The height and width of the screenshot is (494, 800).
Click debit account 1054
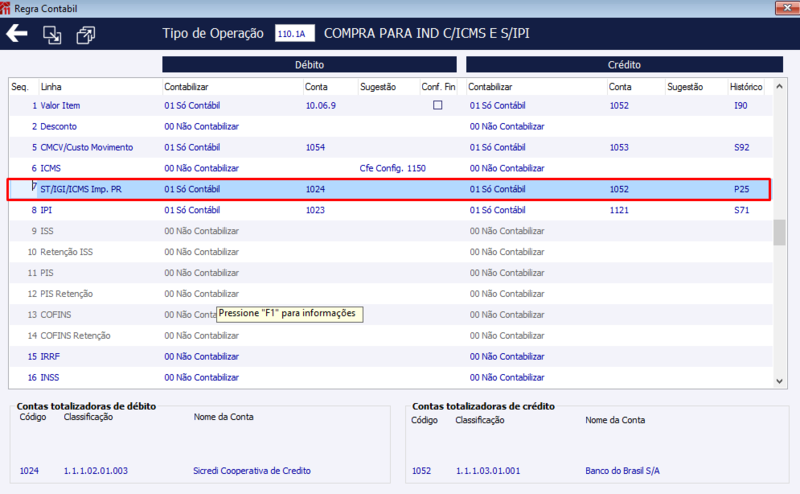pyautogui.click(x=315, y=147)
